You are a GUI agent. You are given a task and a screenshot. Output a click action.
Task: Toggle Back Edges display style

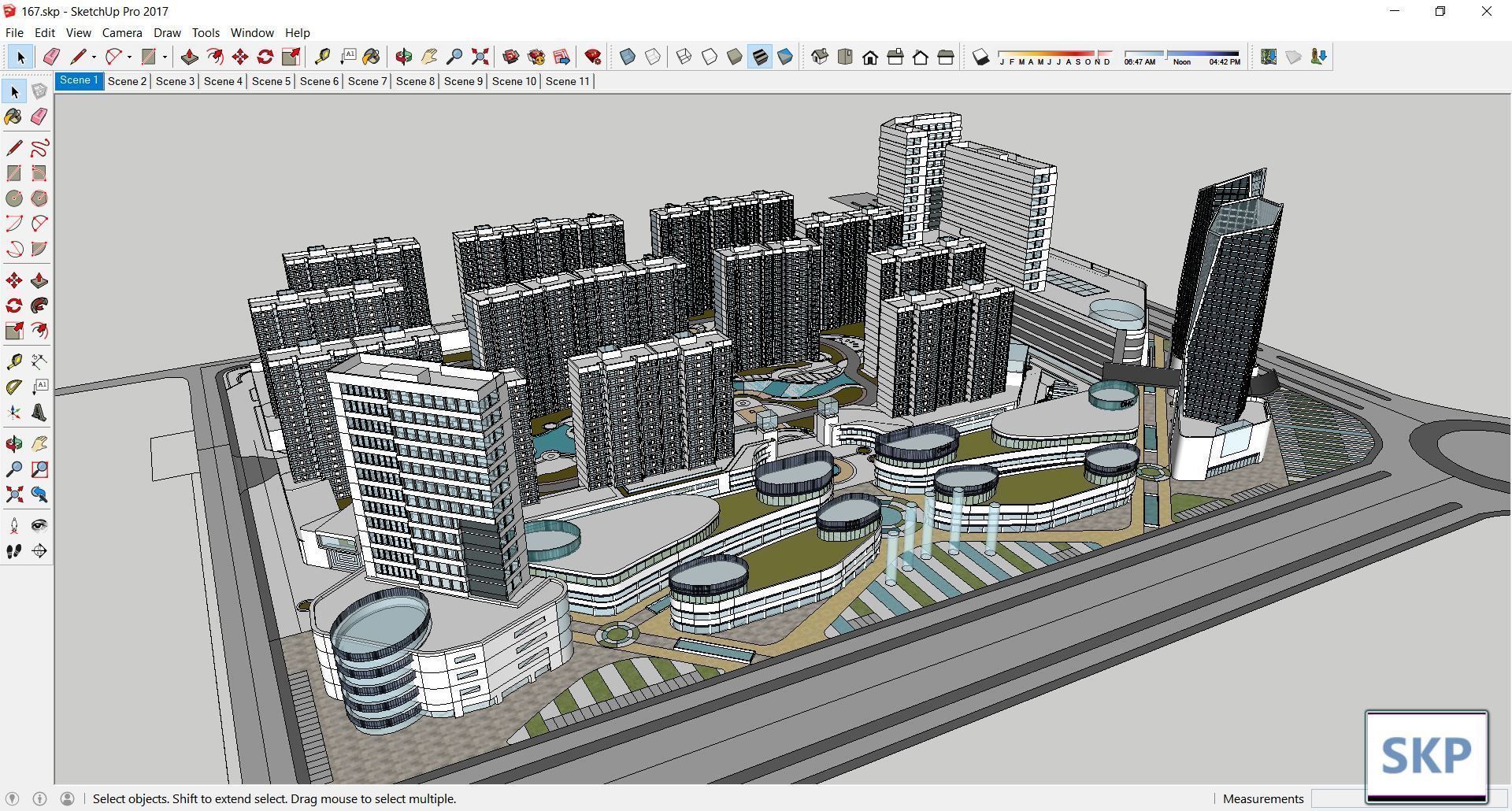coord(653,57)
